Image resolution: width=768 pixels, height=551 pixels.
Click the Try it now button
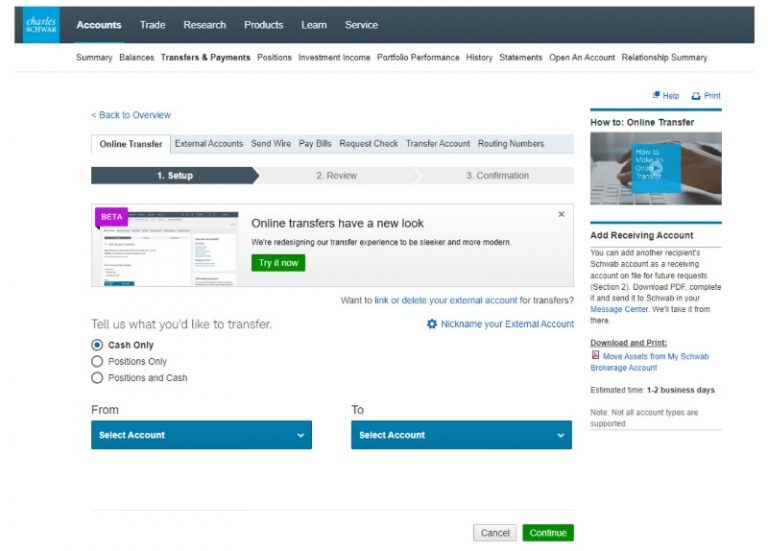pyautogui.click(x=278, y=263)
